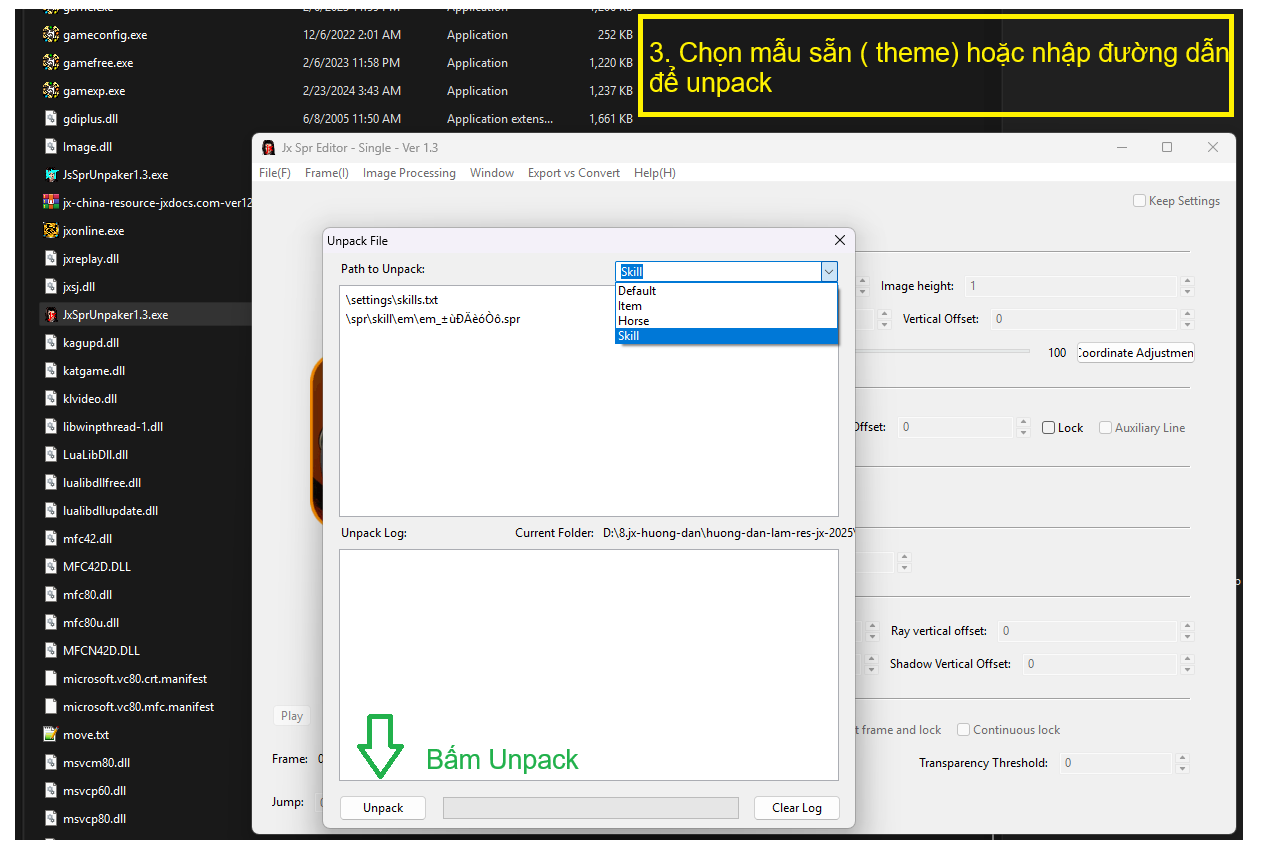Open the Image Processing menu
Screen dimensions: 1264x856
[409, 173]
